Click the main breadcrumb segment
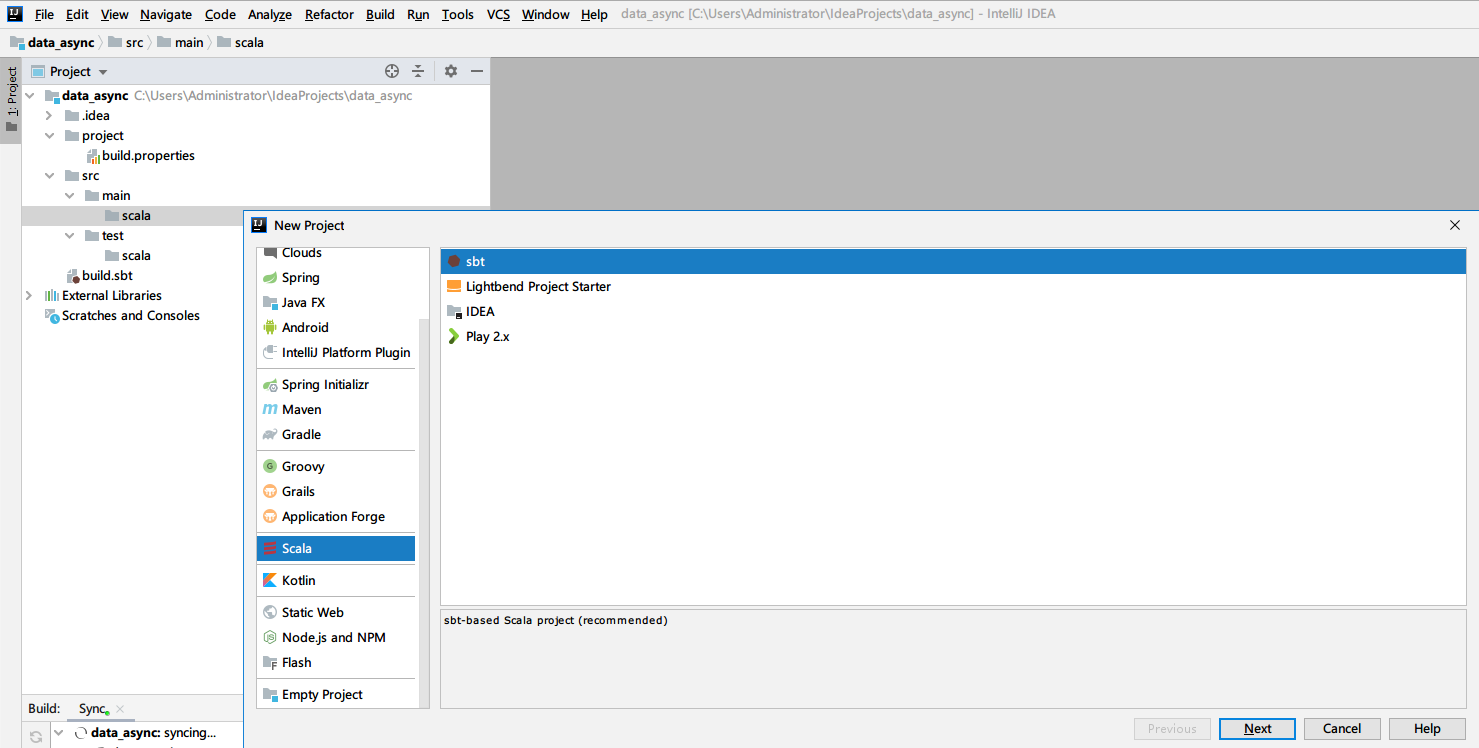This screenshot has width=1479, height=748. tap(180, 43)
